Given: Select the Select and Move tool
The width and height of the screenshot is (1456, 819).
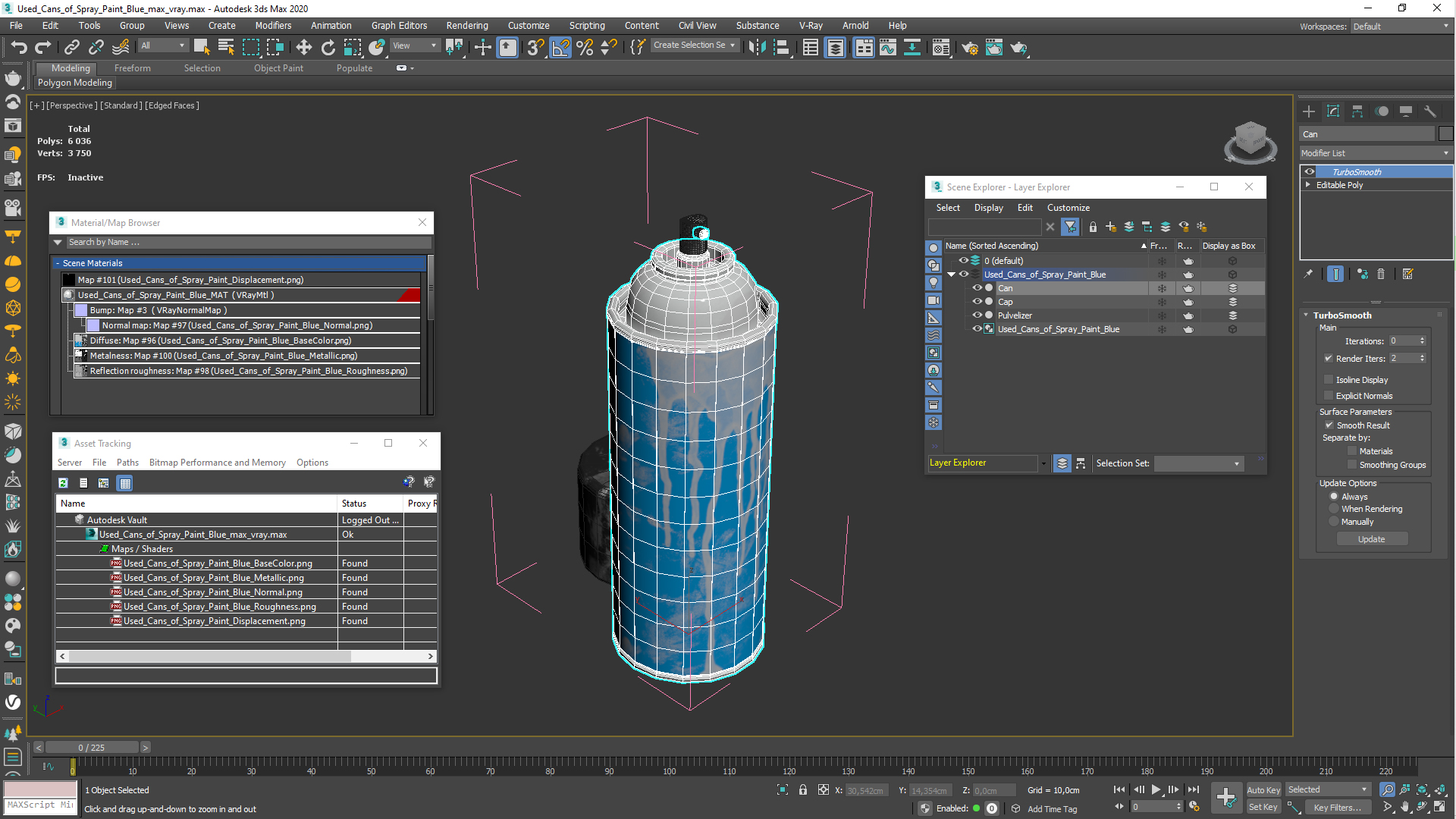Looking at the screenshot, I should click(303, 48).
